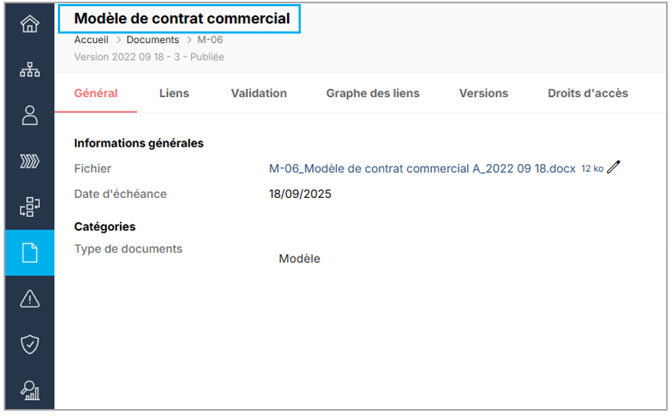The width and height of the screenshot is (672, 416).
Task: Click the Modèle de contrat commercial title
Action: click(x=182, y=18)
